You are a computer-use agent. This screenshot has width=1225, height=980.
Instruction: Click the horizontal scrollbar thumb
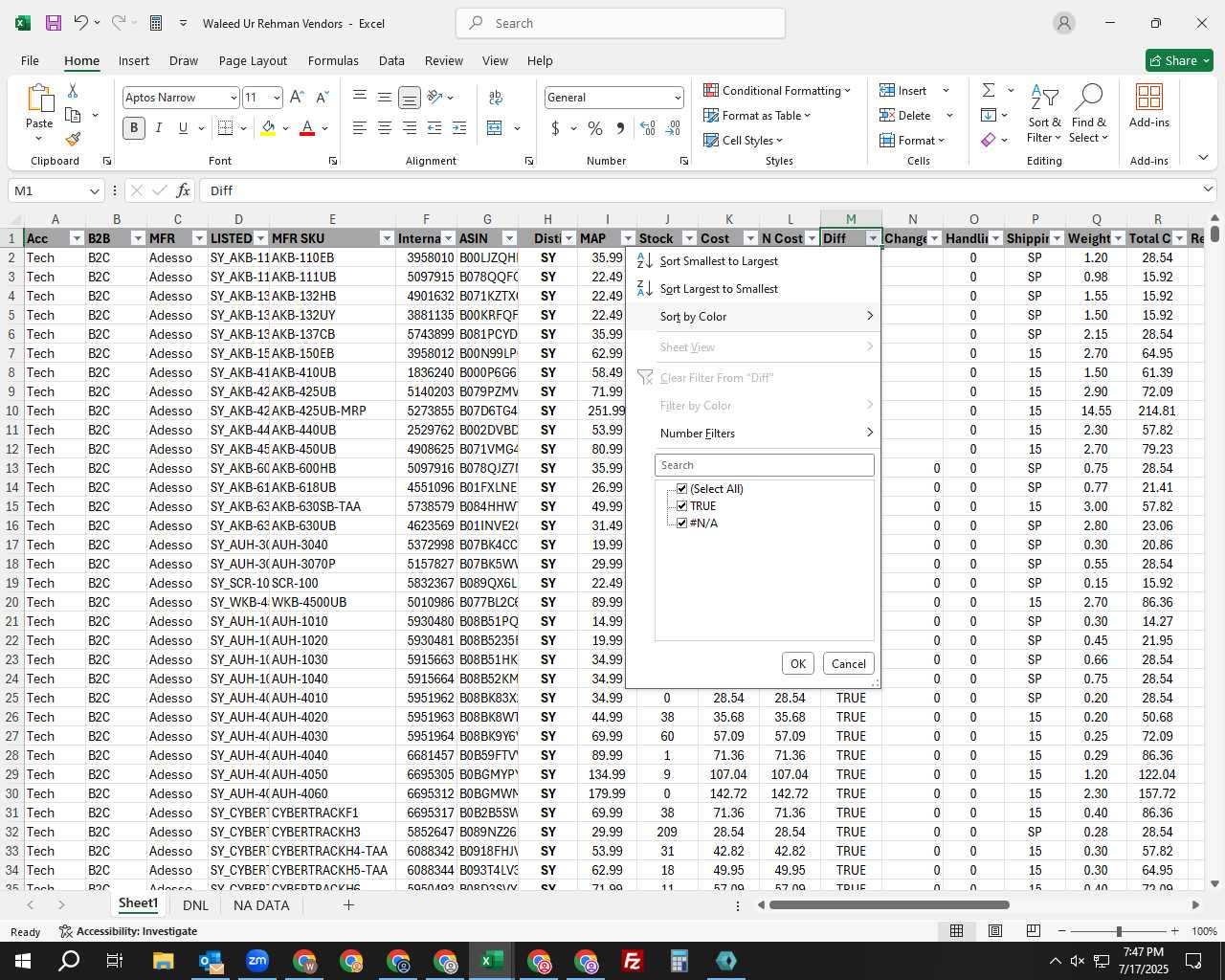tap(889, 904)
